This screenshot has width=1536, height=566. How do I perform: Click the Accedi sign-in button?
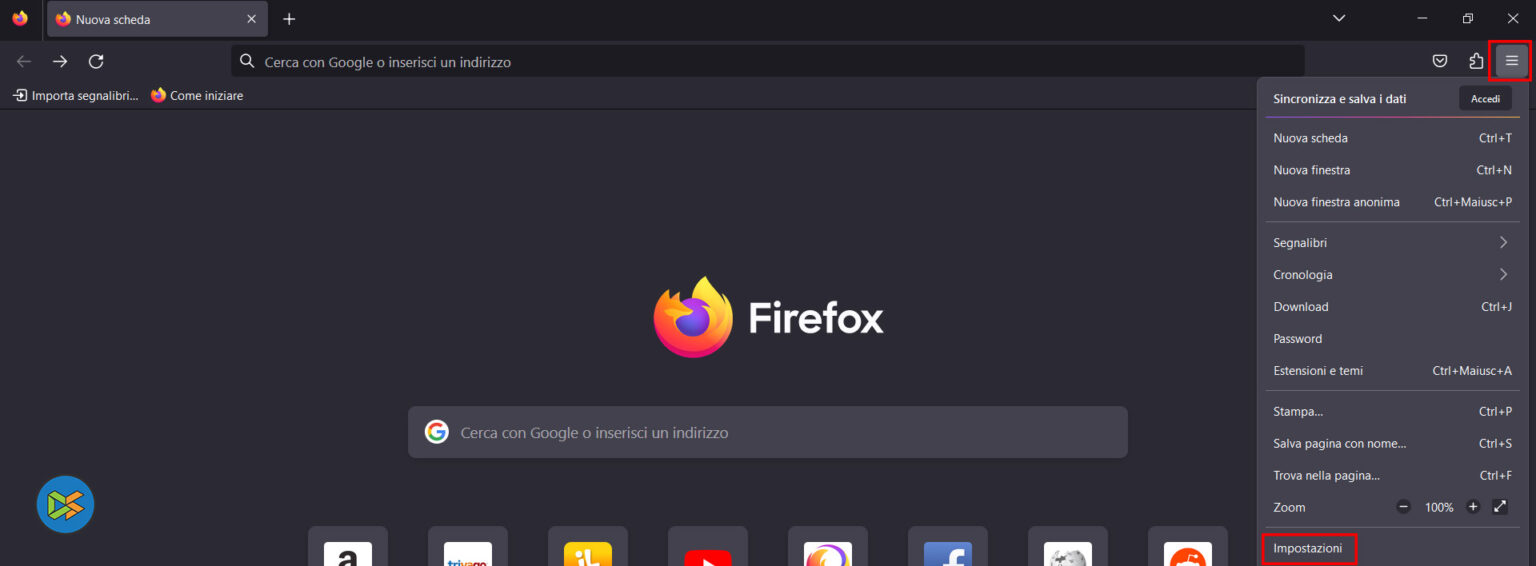click(x=1485, y=98)
